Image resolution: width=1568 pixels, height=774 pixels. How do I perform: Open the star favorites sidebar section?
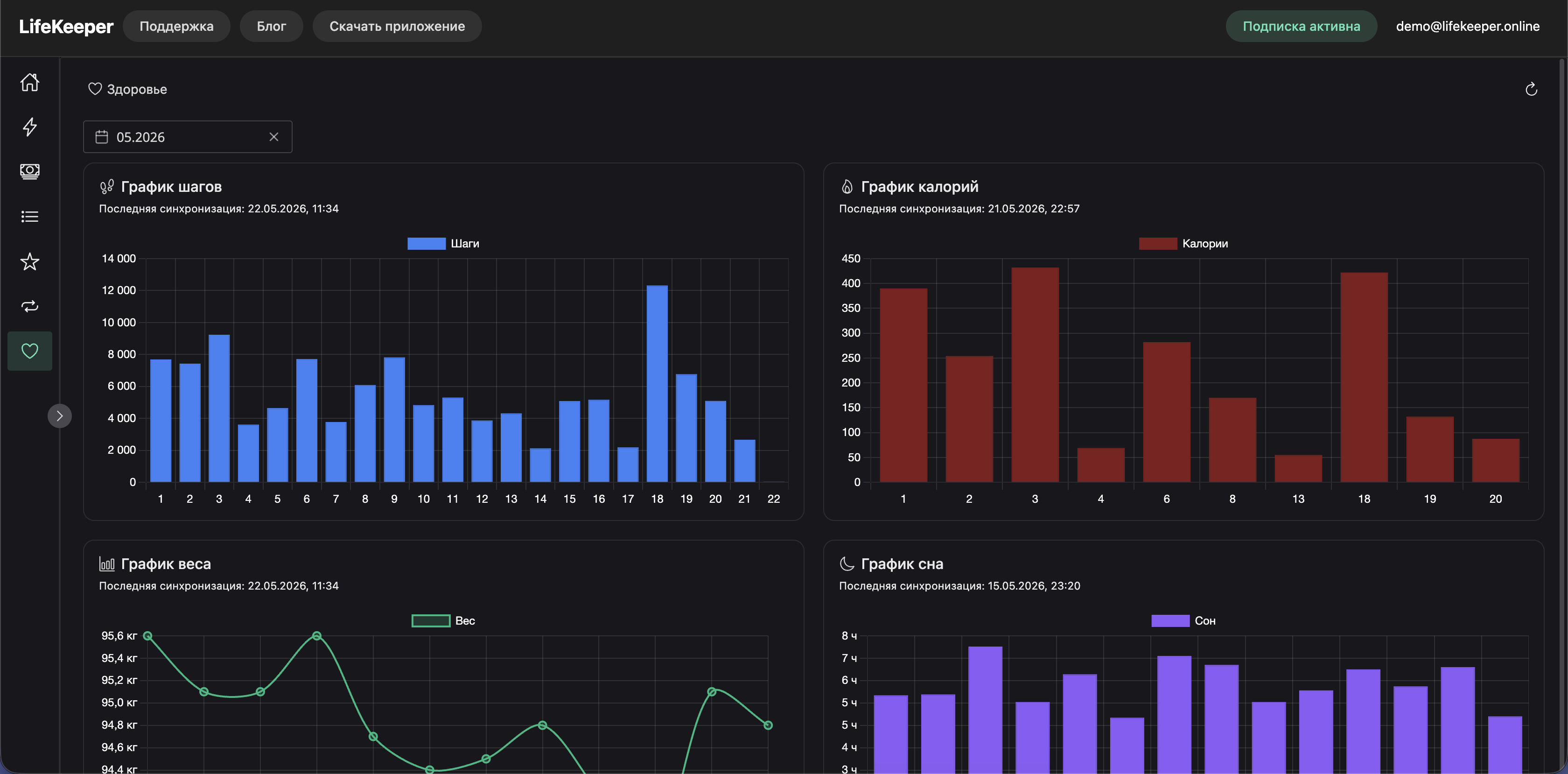pos(30,261)
